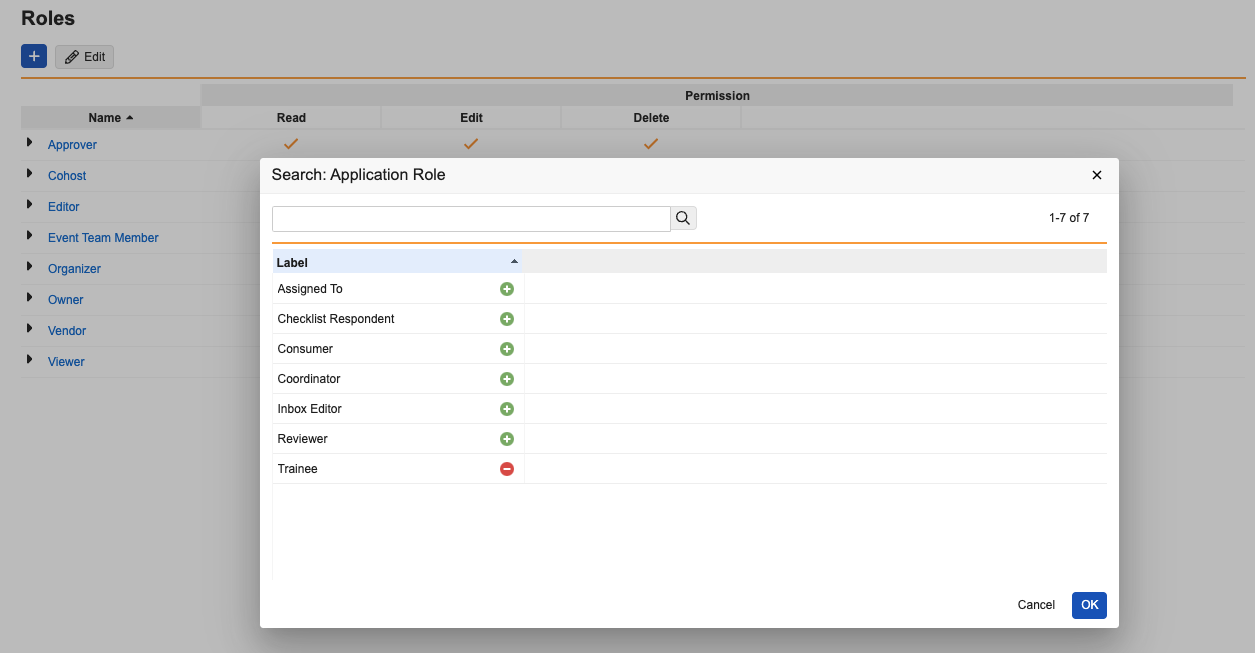Open the Organizer role link
The width and height of the screenshot is (1255, 653).
click(74, 269)
